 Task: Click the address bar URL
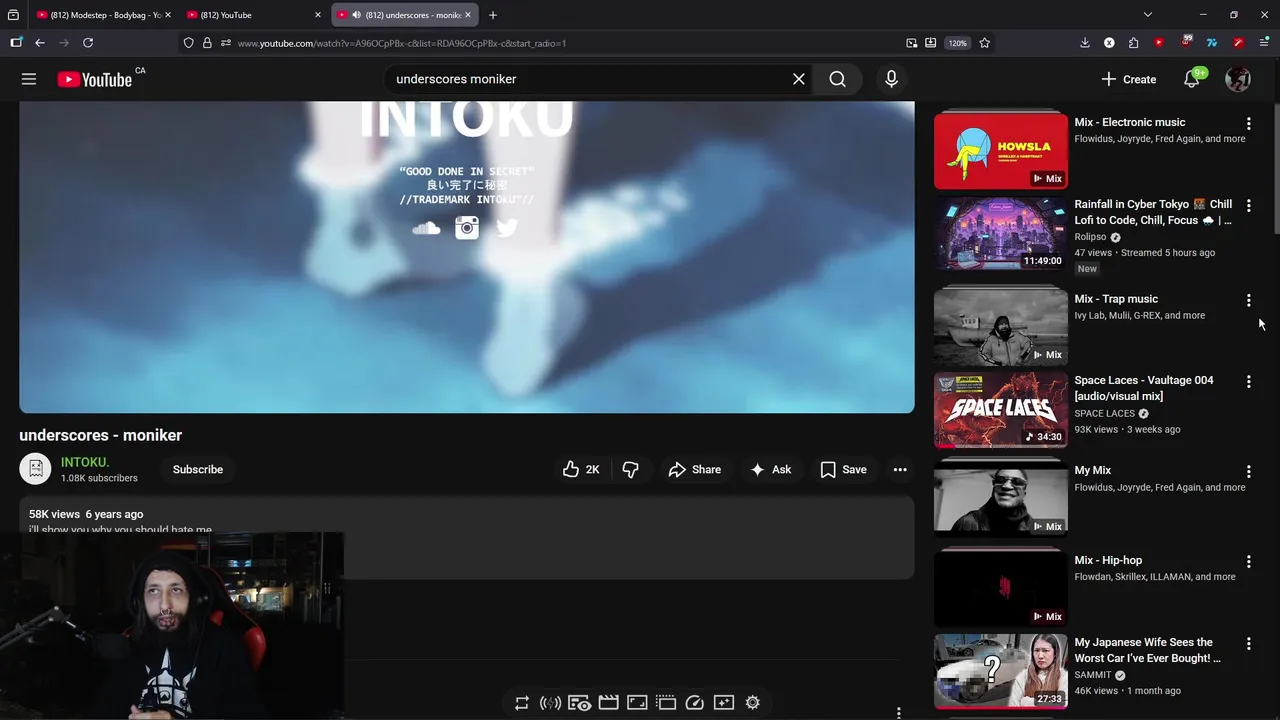pos(402,43)
